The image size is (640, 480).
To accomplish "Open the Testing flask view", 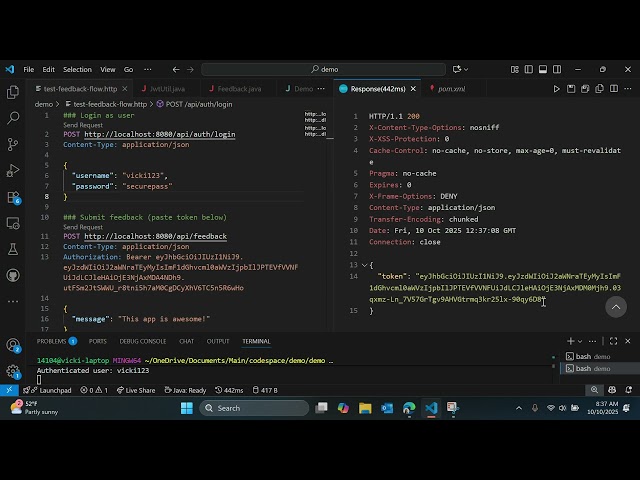I will point(13,249).
